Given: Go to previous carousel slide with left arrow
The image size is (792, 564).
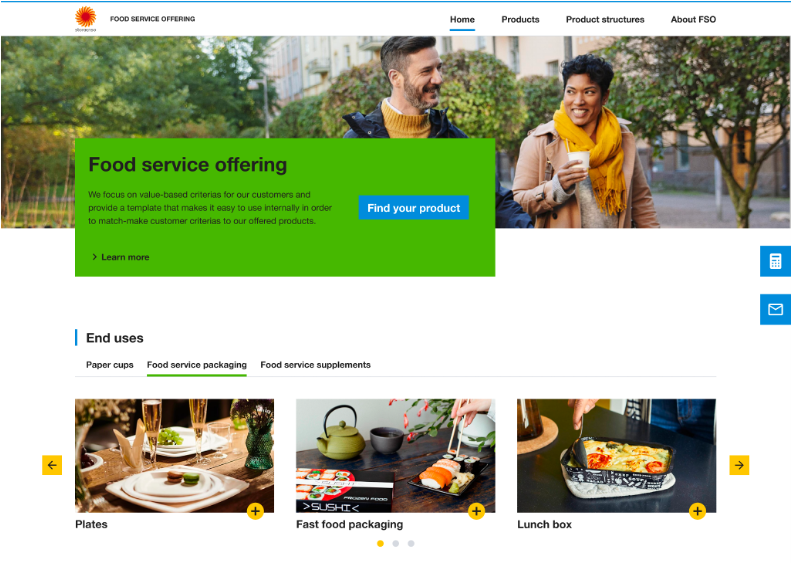Looking at the screenshot, I should tap(52, 465).
